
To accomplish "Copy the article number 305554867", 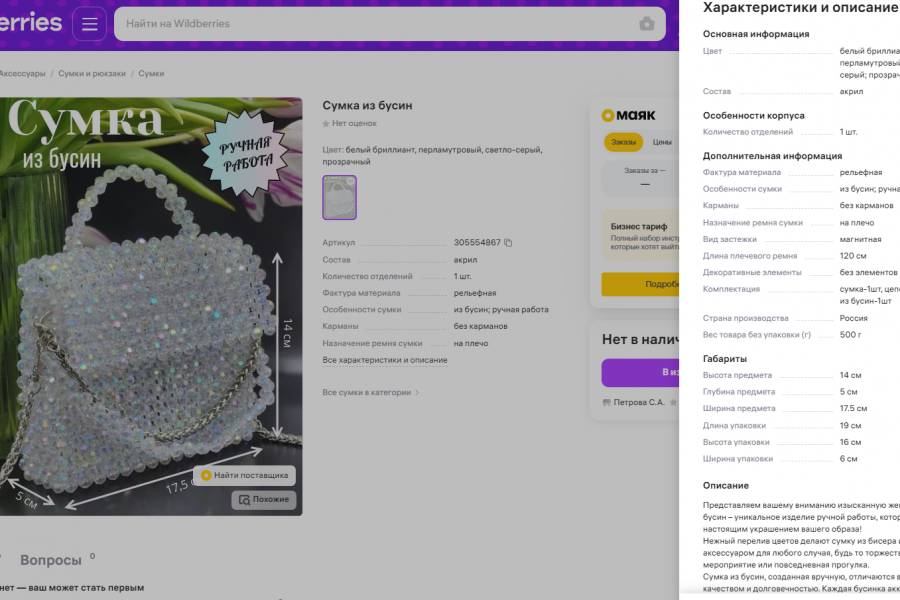I will (508, 242).
